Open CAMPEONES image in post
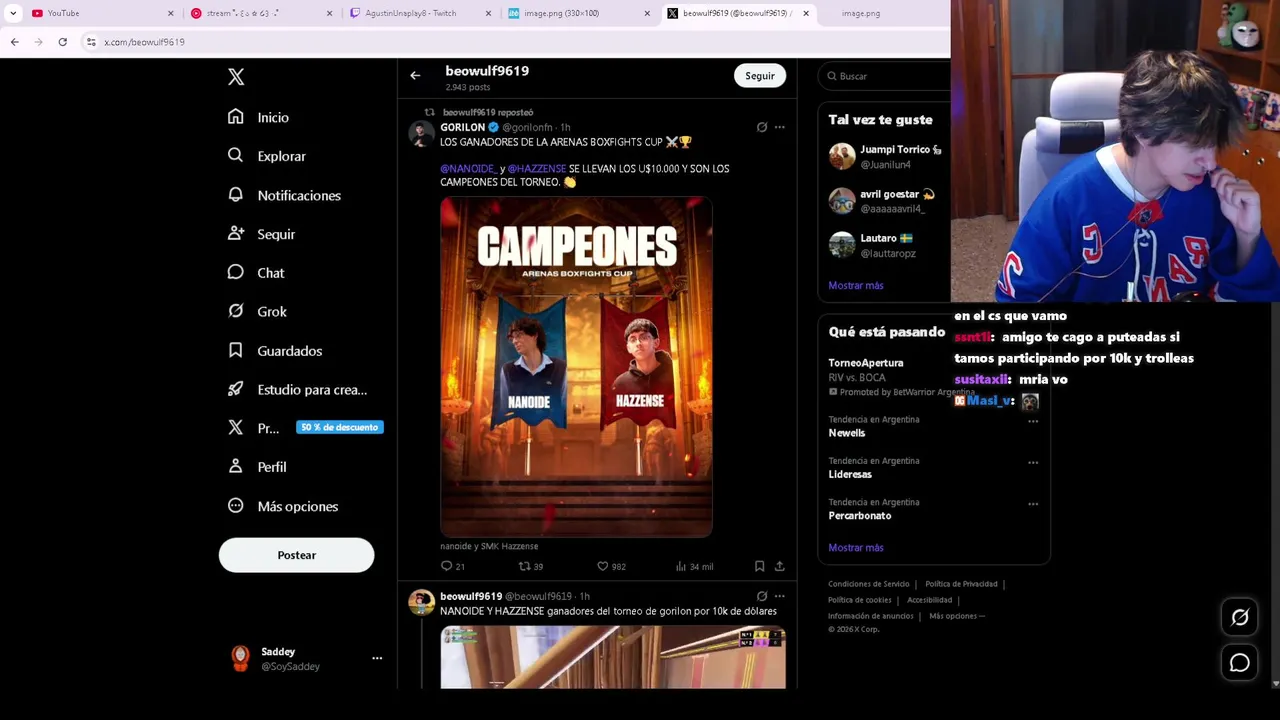The width and height of the screenshot is (1280, 720). 576,367
